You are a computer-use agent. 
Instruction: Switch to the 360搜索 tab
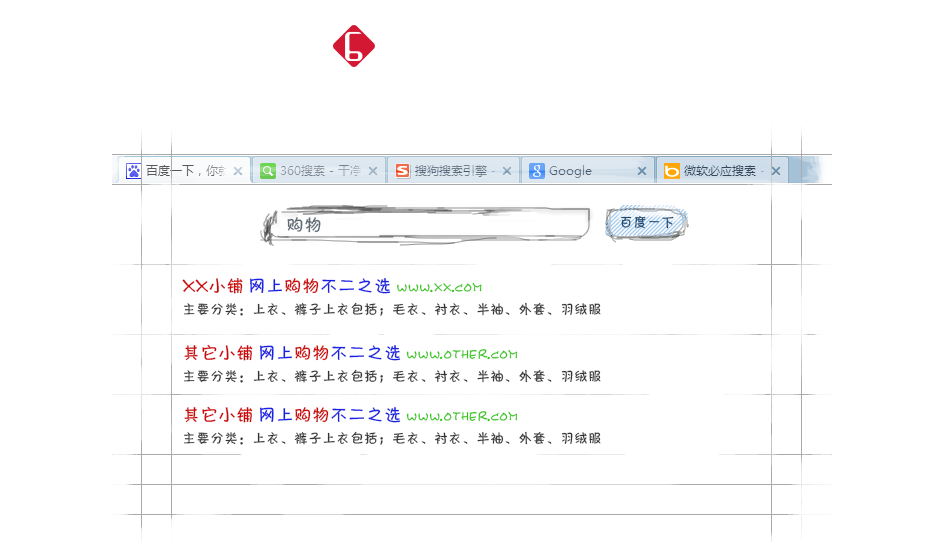pos(318,171)
